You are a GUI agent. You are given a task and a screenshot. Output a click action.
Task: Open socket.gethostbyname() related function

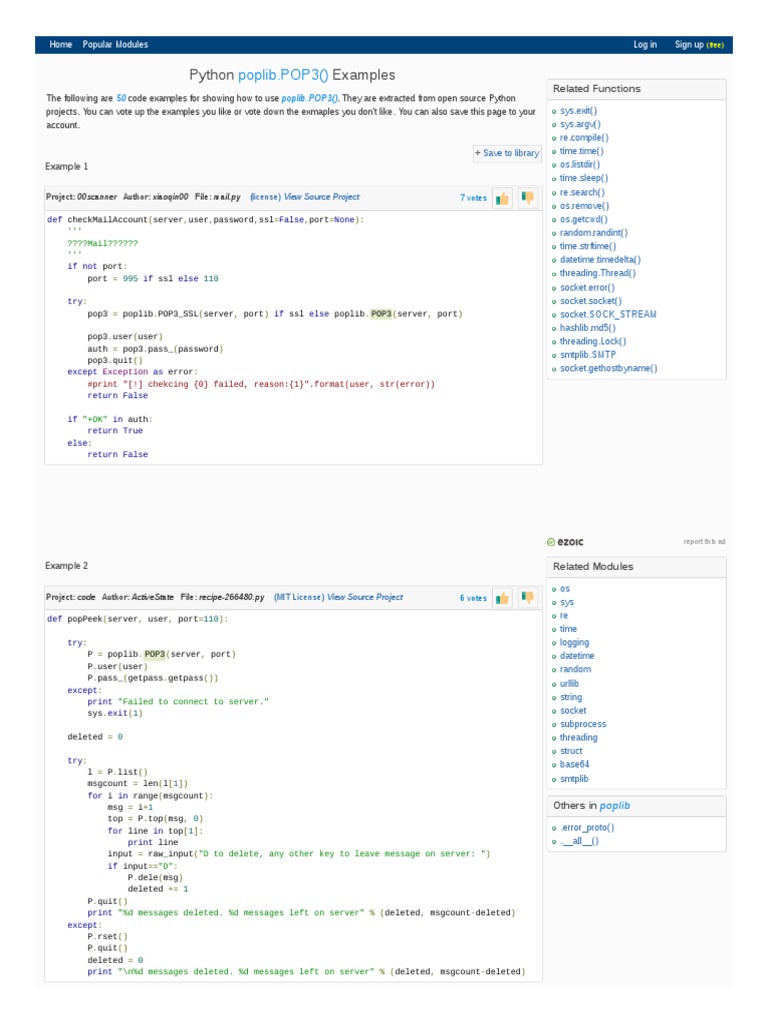(x=608, y=368)
